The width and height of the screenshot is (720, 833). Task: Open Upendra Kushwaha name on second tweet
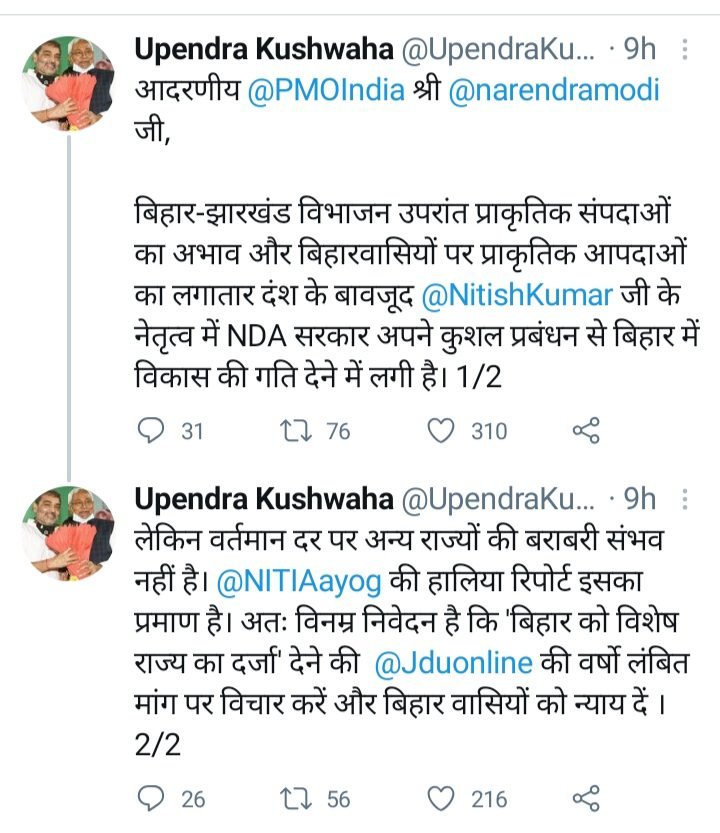pos(263,497)
